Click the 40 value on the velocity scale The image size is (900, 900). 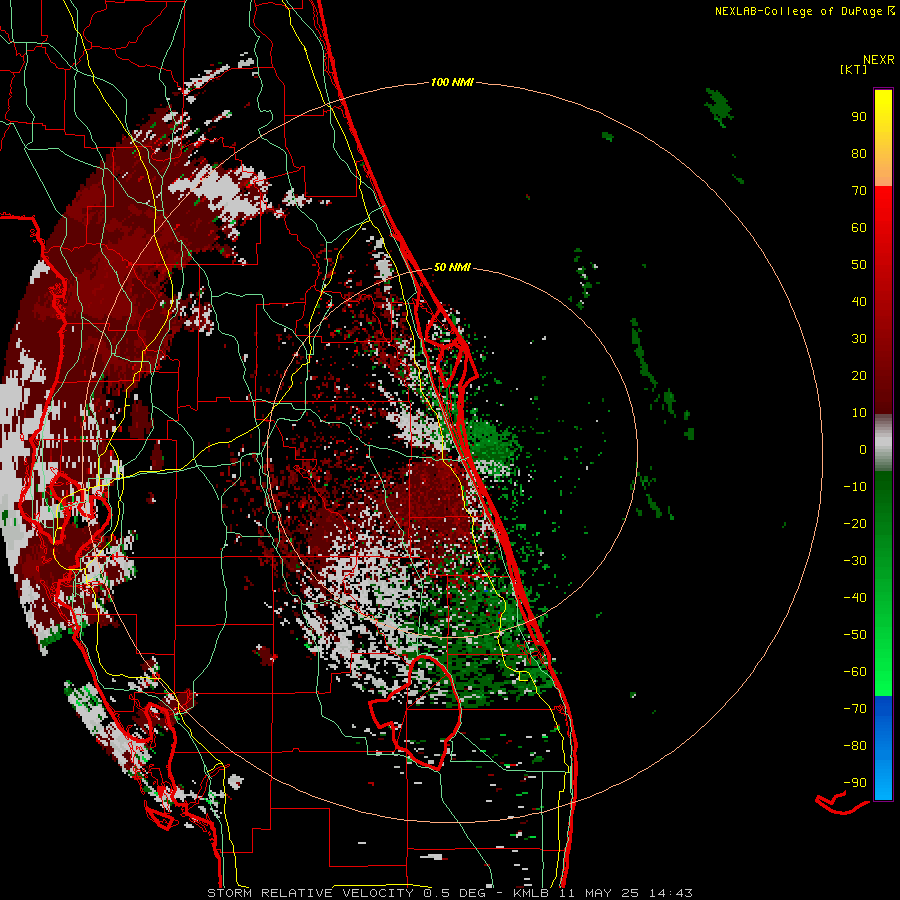(859, 301)
